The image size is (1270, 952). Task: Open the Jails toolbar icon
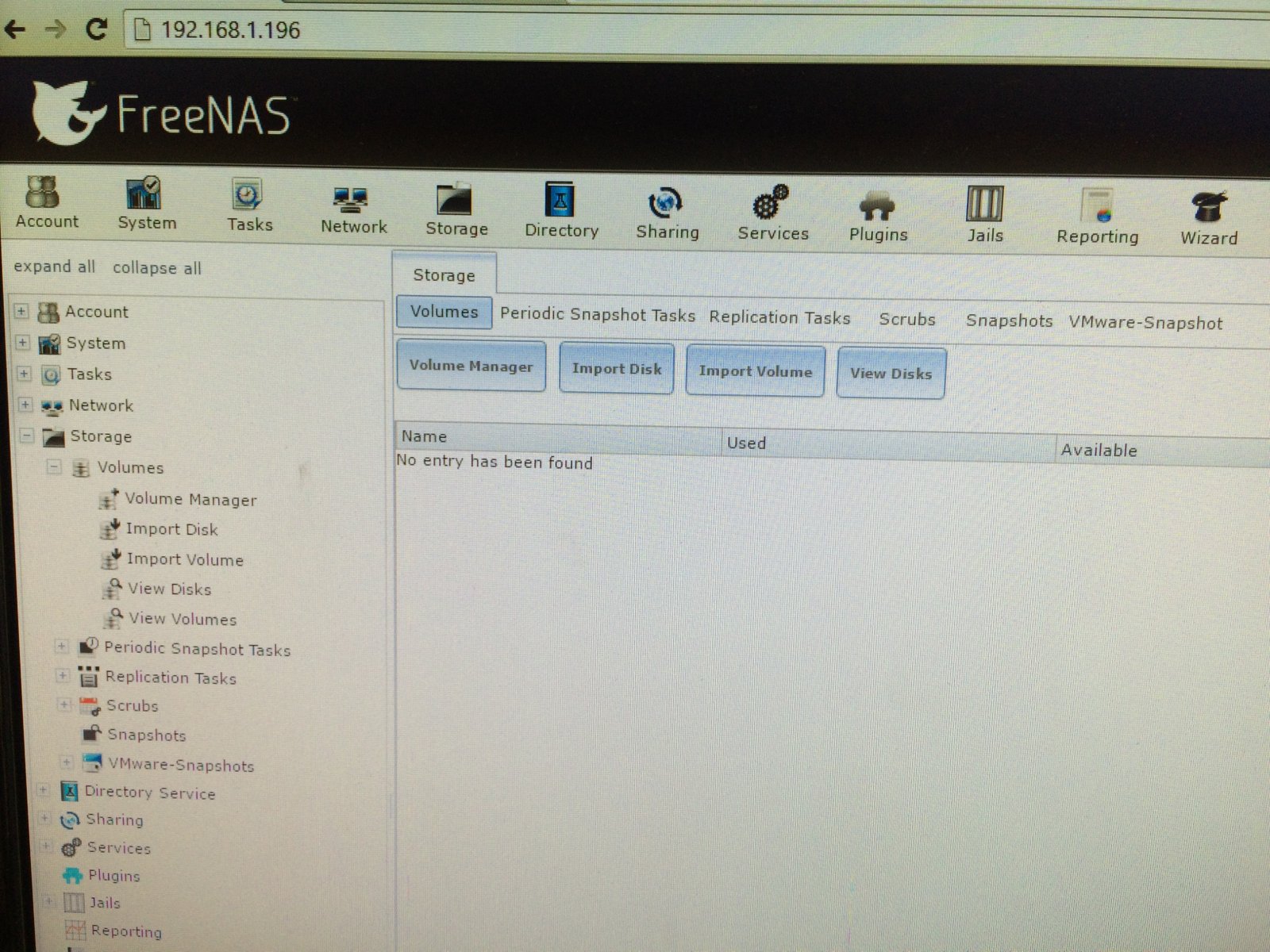tap(984, 215)
